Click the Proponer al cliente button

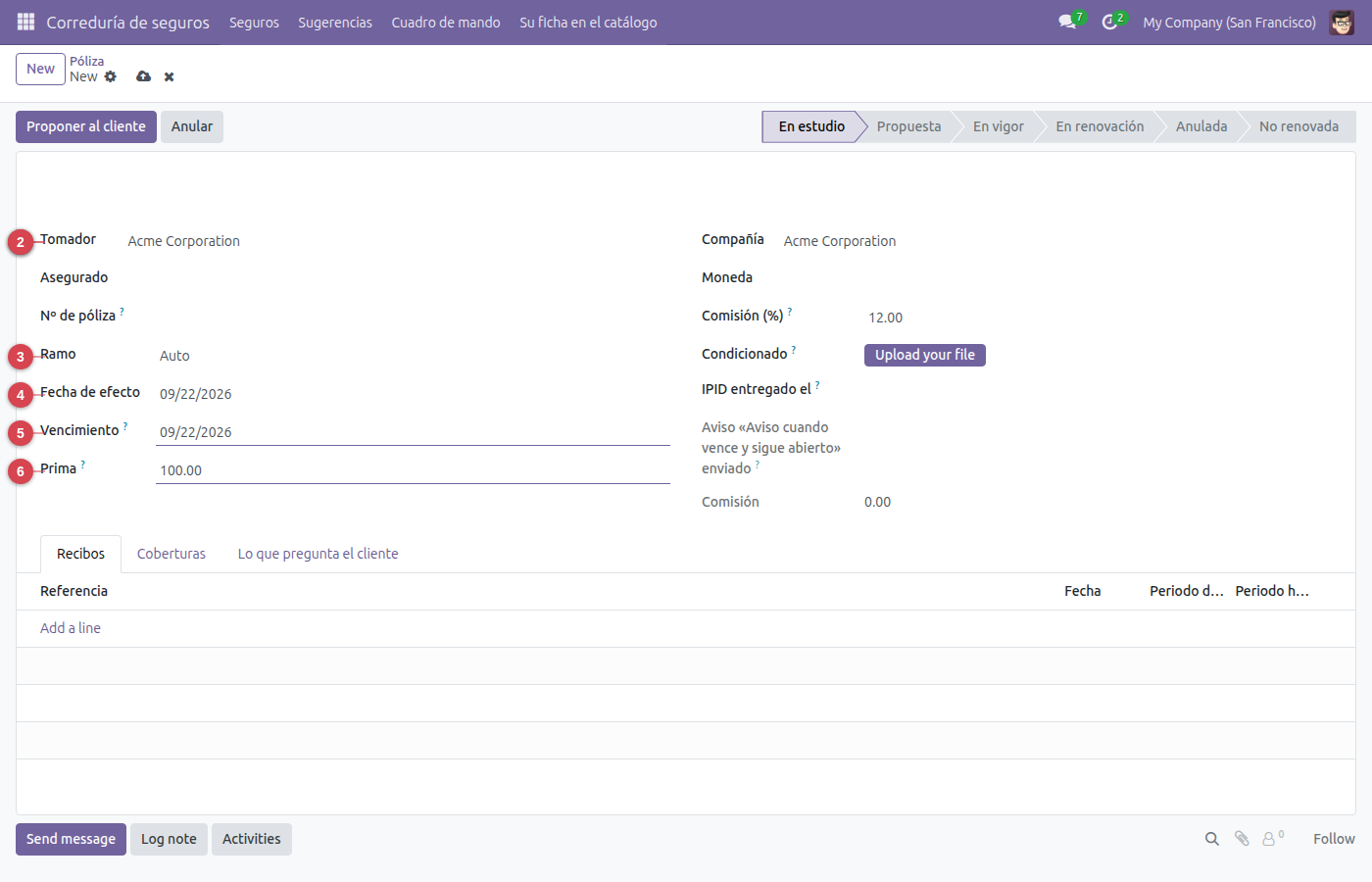[x=86, y=126]
